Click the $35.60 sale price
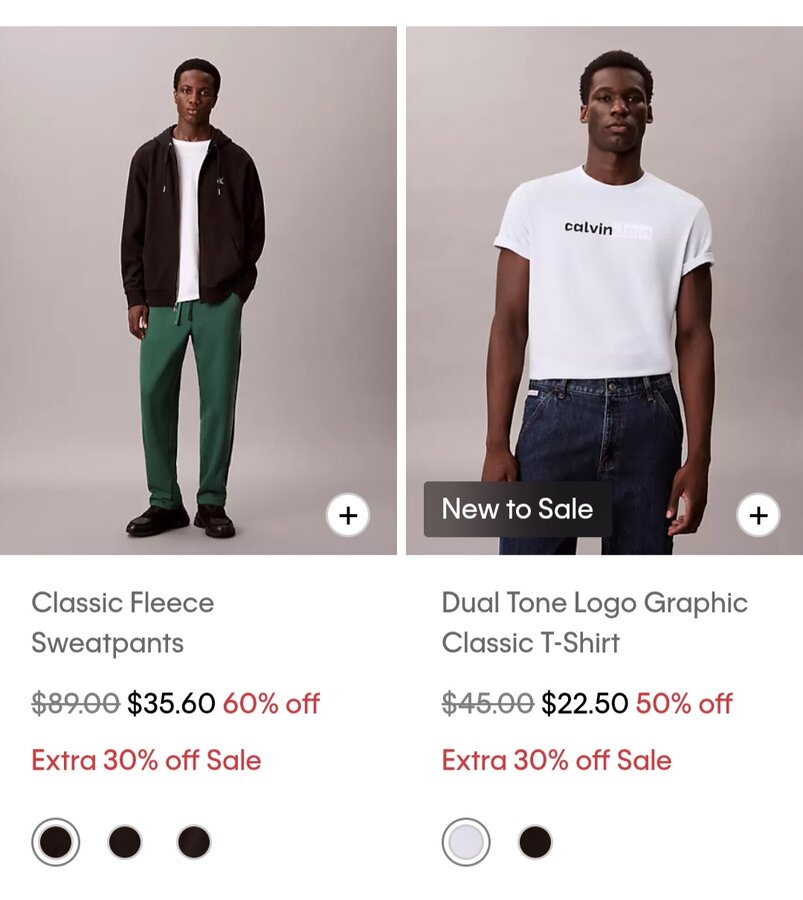Screen dimensions: 803x900 [171, 703]
